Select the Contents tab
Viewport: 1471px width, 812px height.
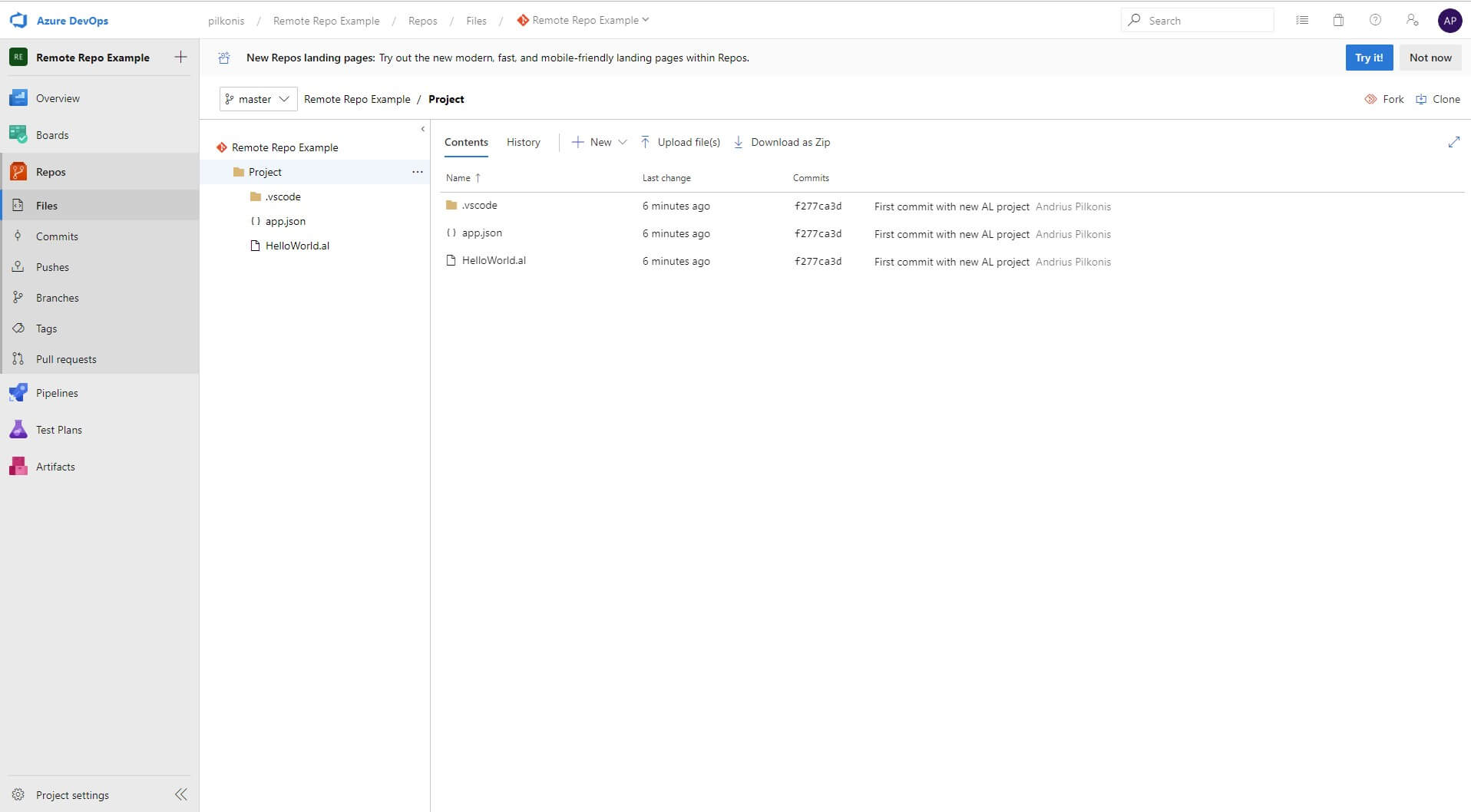click(x=466, y=142)
